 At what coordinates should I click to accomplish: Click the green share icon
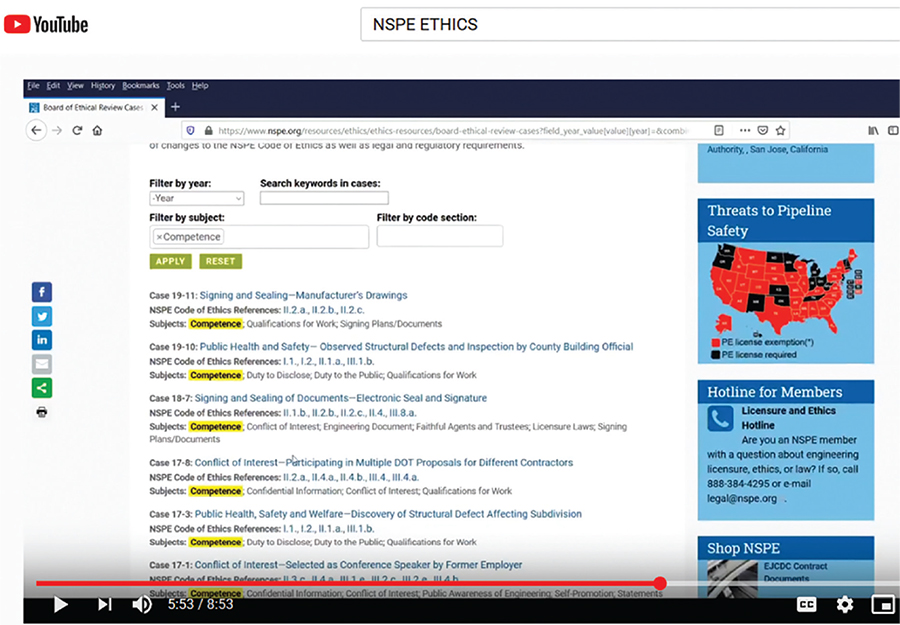(x=42, y=388)
